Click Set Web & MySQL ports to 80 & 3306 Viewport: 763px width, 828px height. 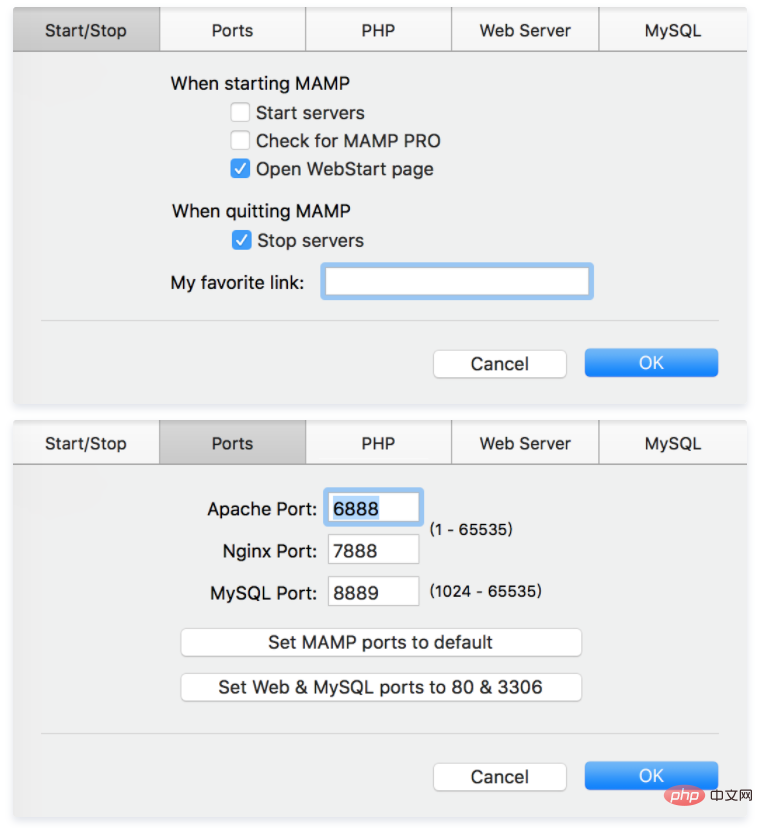pyautogui.click(x=381, y=687)
